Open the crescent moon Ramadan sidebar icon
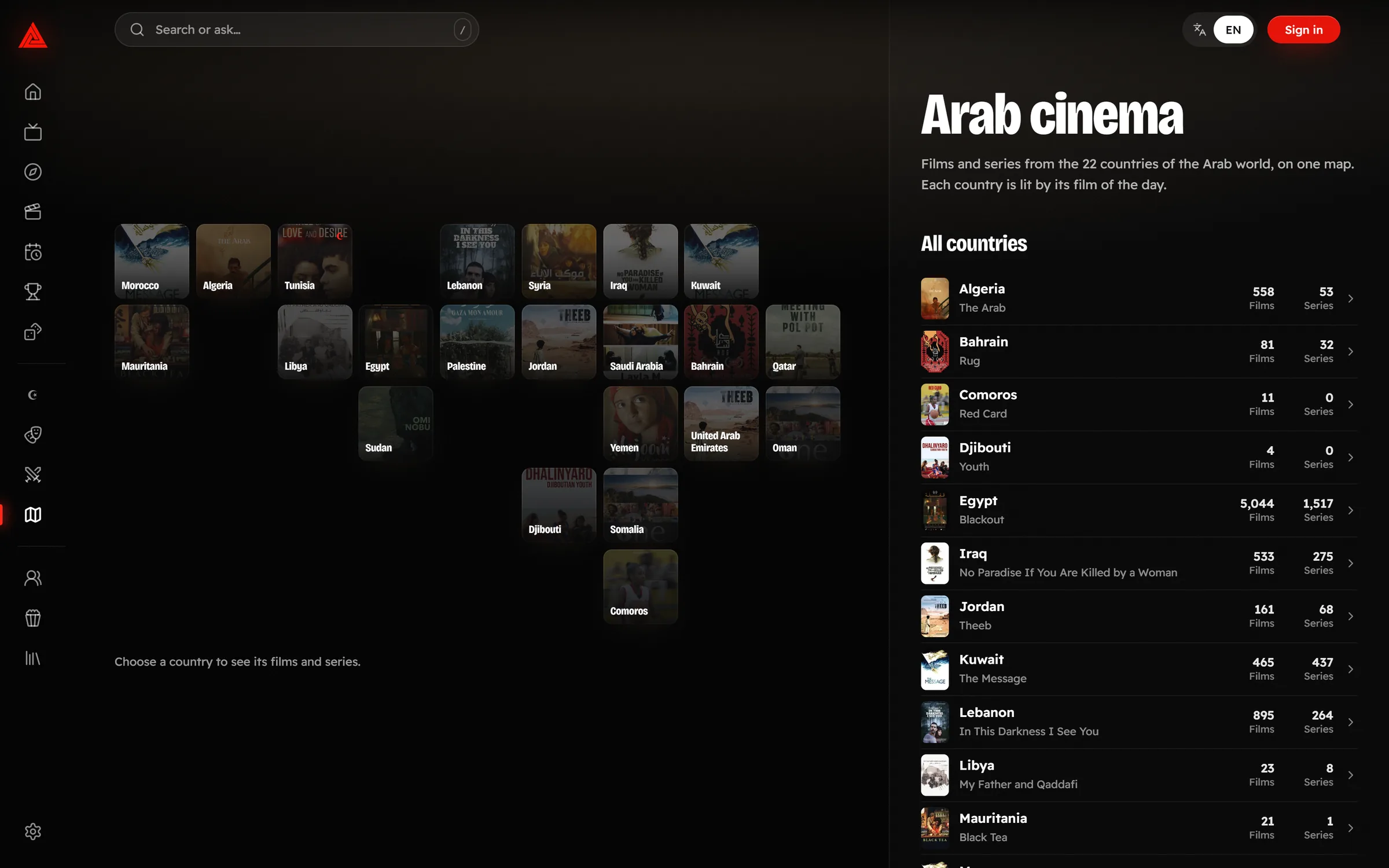The height and width of the screenshot is (868, 1389). tap(33, 395)
